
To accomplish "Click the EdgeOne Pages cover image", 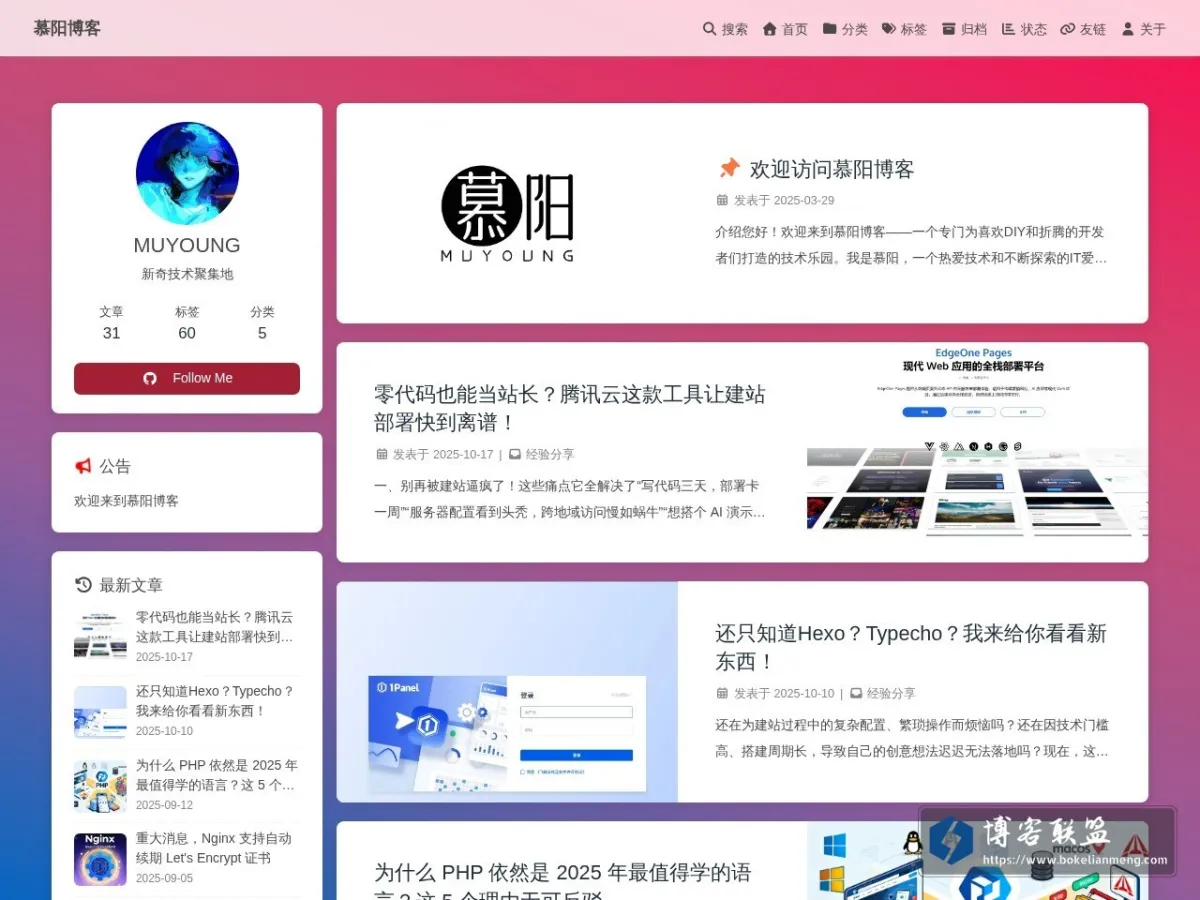I will click(x=977, y=452).
